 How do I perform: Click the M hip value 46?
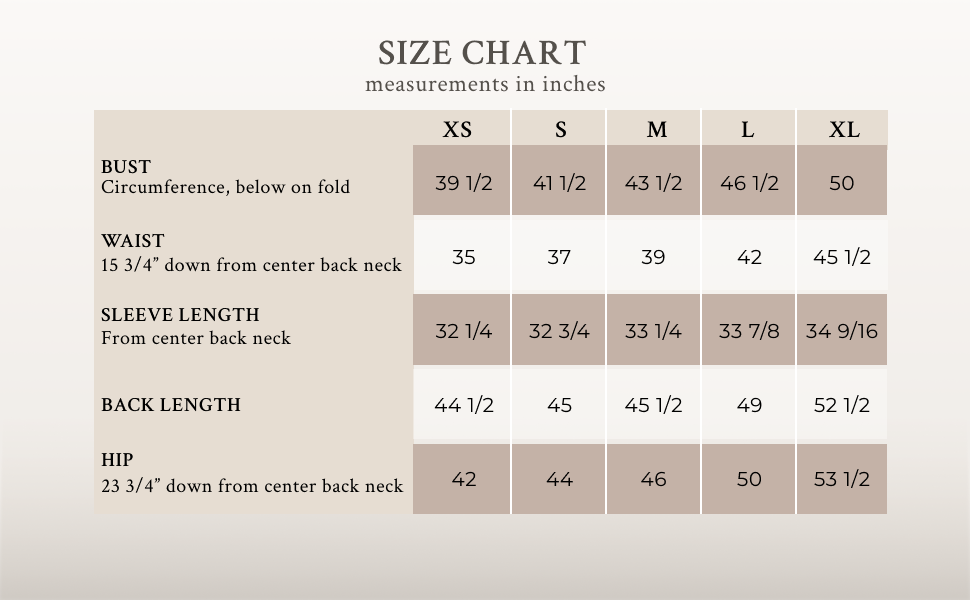(x=653, y=479)
